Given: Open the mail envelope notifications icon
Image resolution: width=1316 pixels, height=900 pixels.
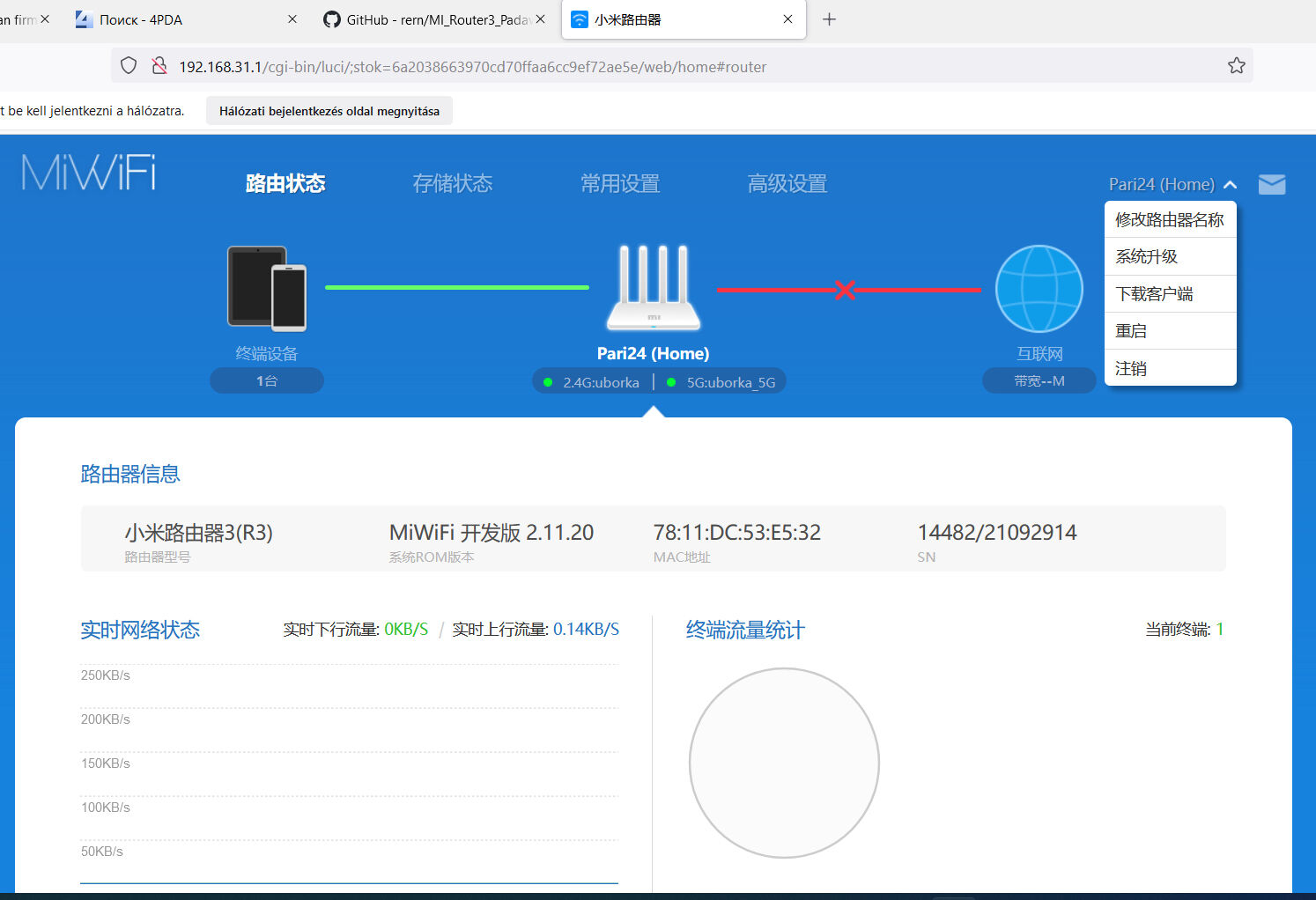Looking at the screenshot, I should (x=1272, y=184).
